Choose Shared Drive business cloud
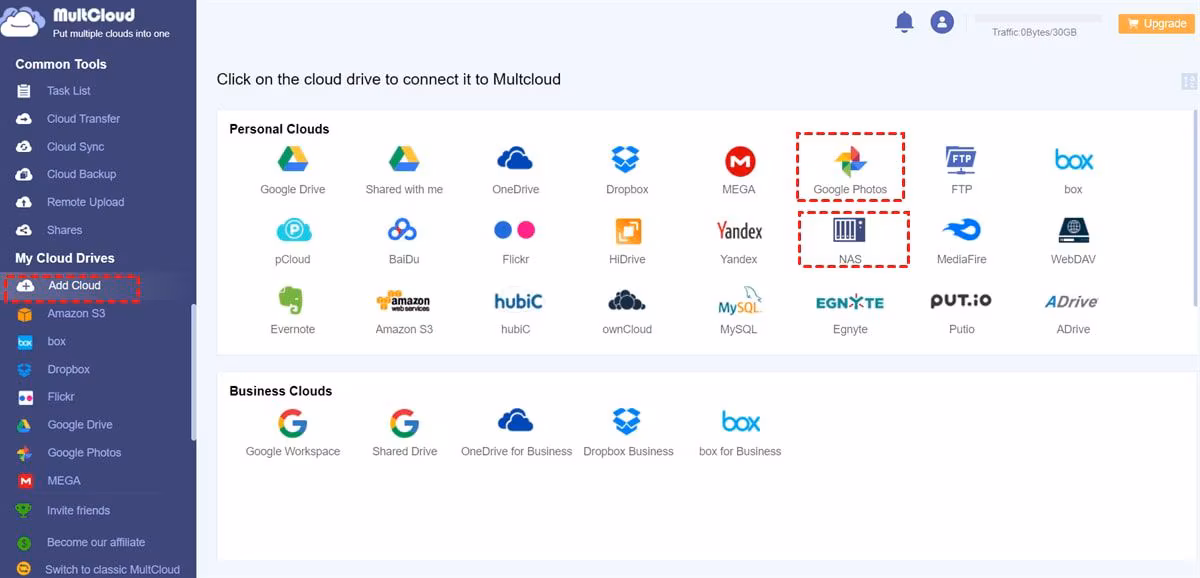Image resolution: width=1200 pixels, height=578 pixels. [x=404, y=423]
